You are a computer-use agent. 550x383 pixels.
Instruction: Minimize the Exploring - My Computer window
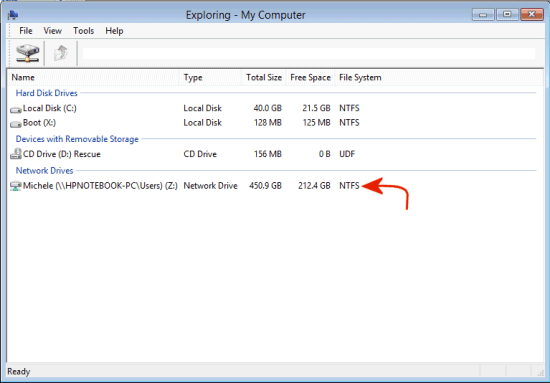tap(483, 15)
